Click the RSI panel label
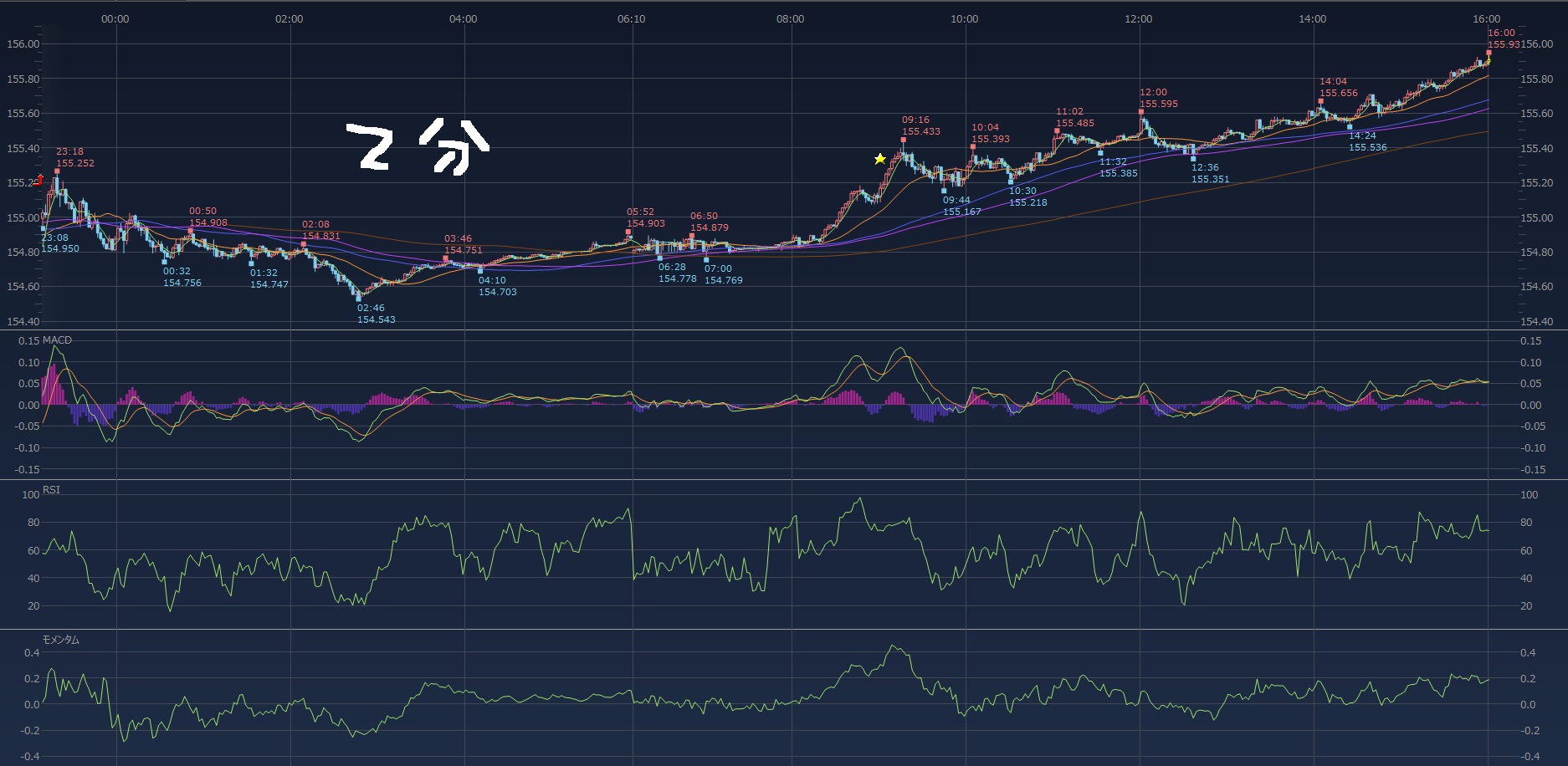Viewport: 1568px width, 766px height. 51,490
